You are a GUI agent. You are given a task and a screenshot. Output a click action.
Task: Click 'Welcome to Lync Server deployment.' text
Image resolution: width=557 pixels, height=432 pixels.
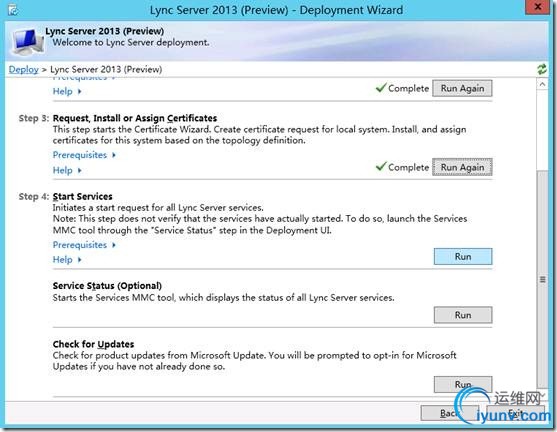click(131, 42)
